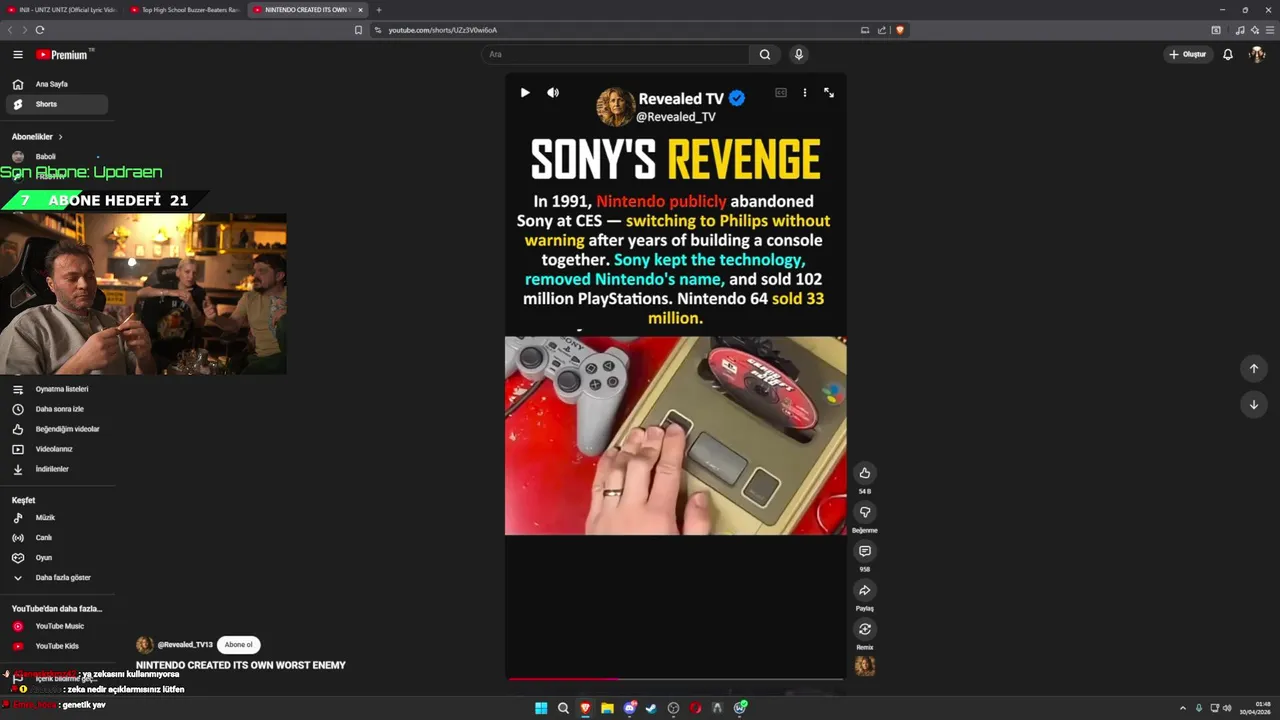
Task: Go to next Short with down arrow
Action: tap(1254, 405)
